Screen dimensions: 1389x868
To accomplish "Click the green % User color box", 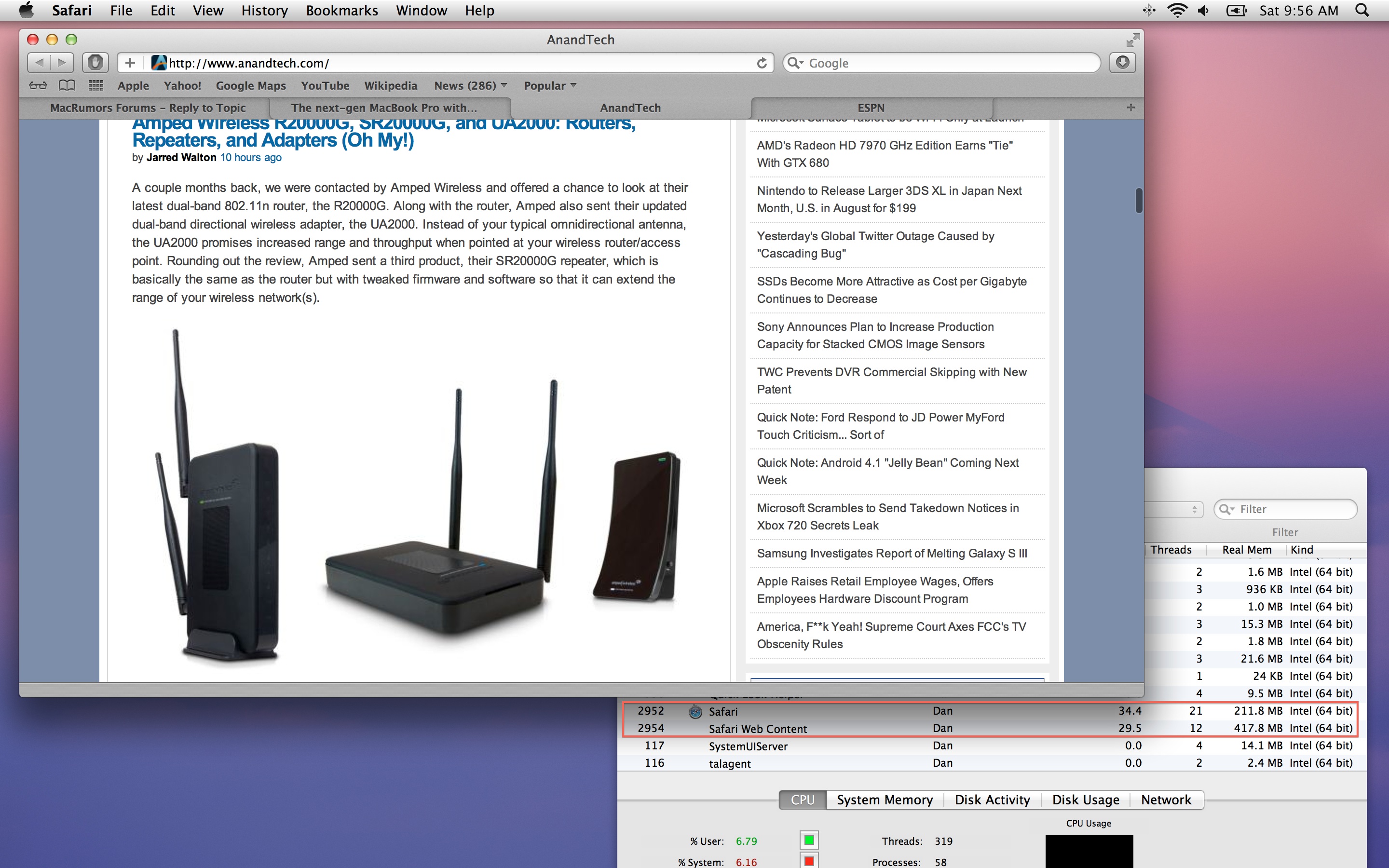I will click(809, 841).
